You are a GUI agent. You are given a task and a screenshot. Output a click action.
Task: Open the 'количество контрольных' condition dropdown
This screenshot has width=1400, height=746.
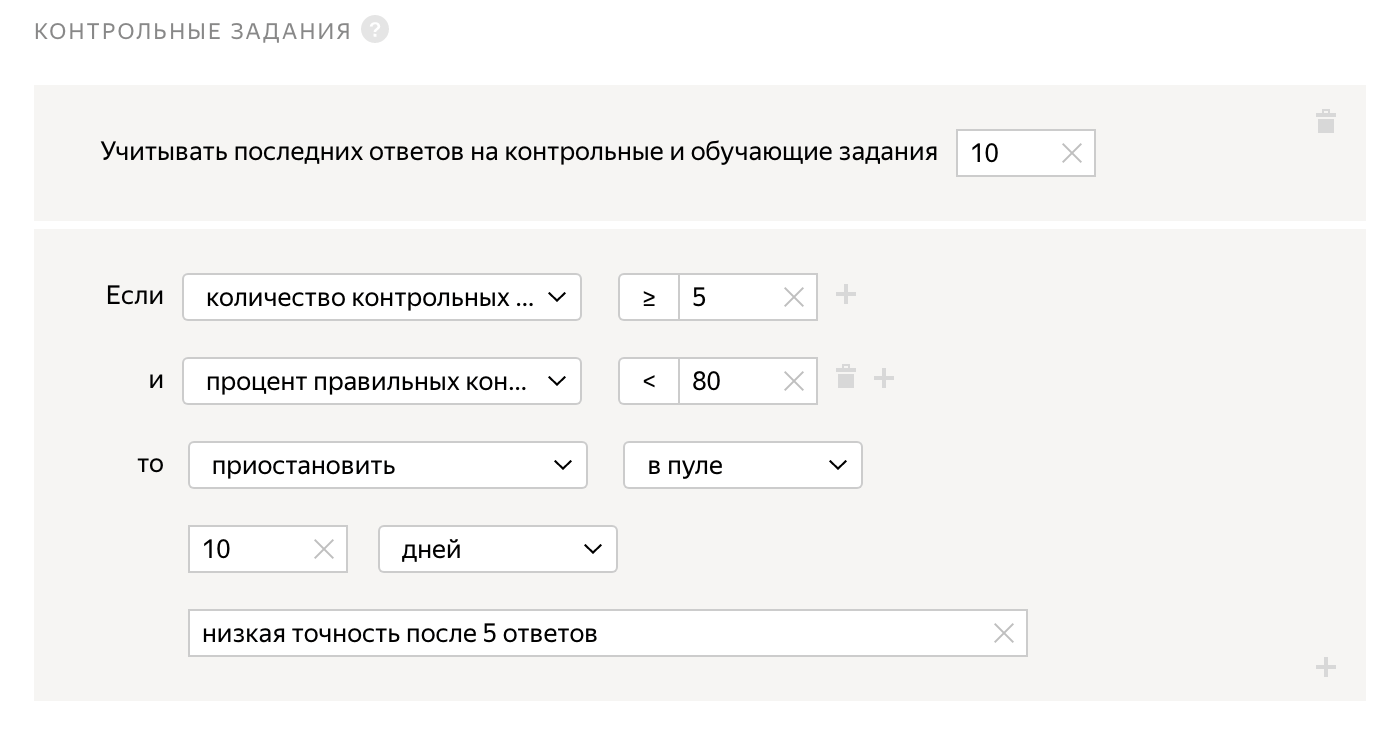[382, 297]
